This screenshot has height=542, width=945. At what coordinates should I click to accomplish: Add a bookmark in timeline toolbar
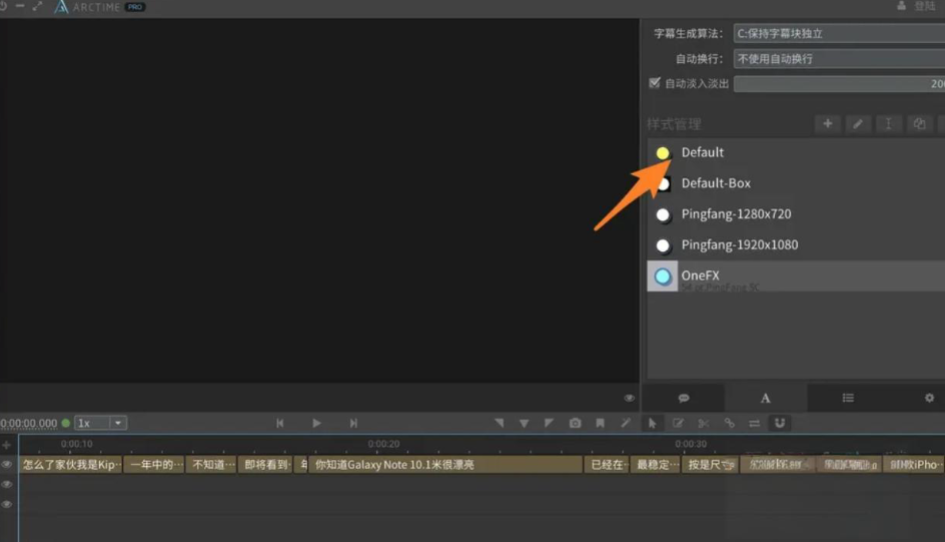point(600,423)
